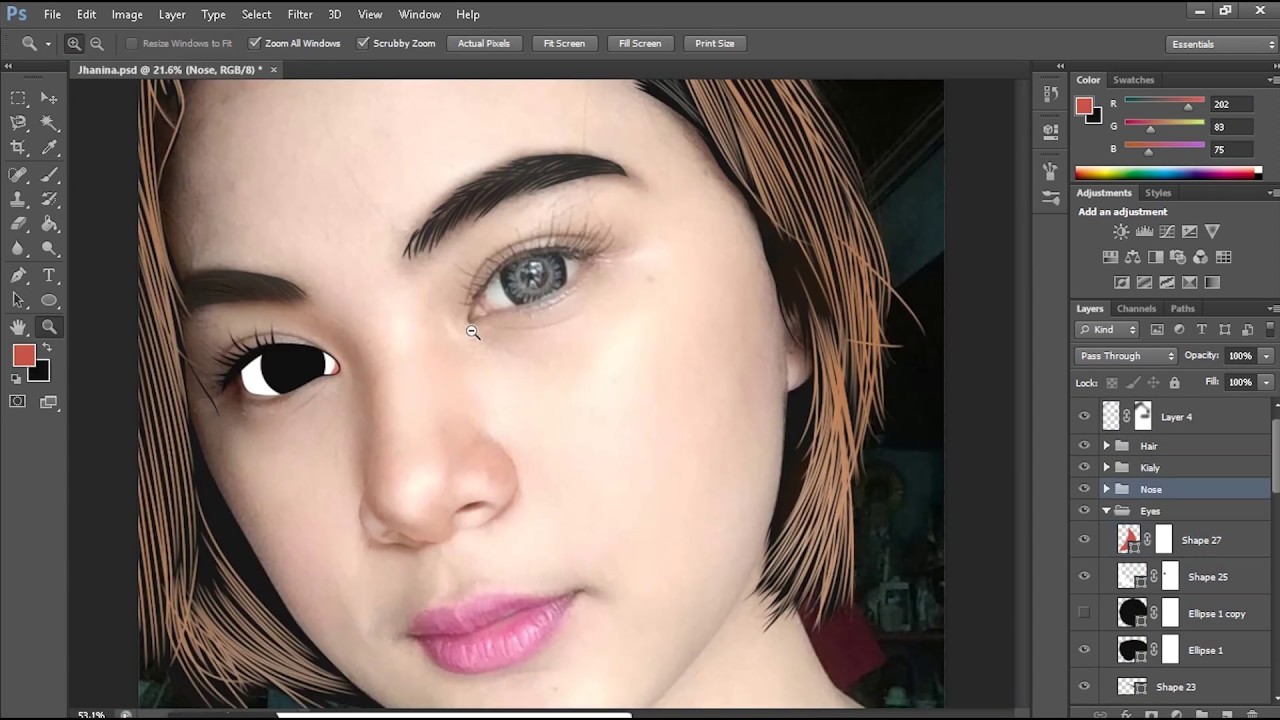
Task: Choose Zoom Out mode in options bar
Action: tap(97, 43)
